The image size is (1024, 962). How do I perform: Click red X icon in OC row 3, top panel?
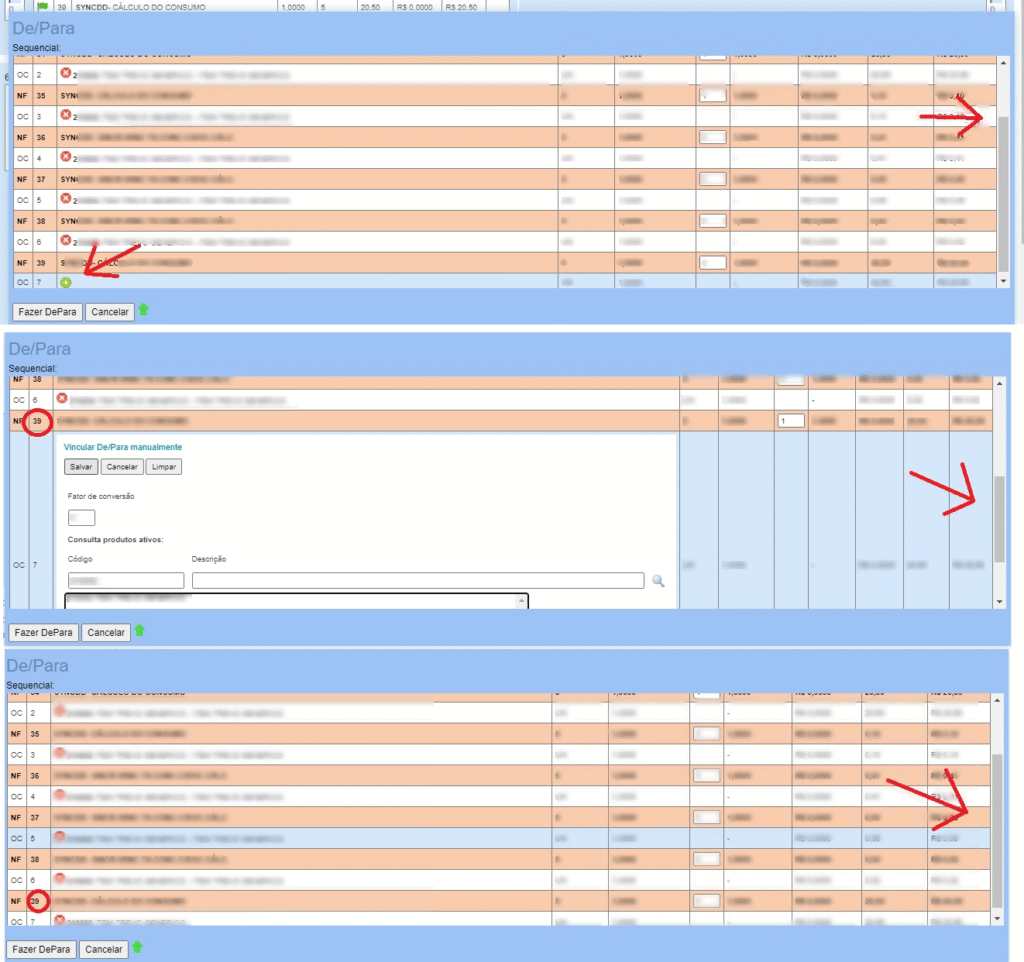tap(66, 116)
